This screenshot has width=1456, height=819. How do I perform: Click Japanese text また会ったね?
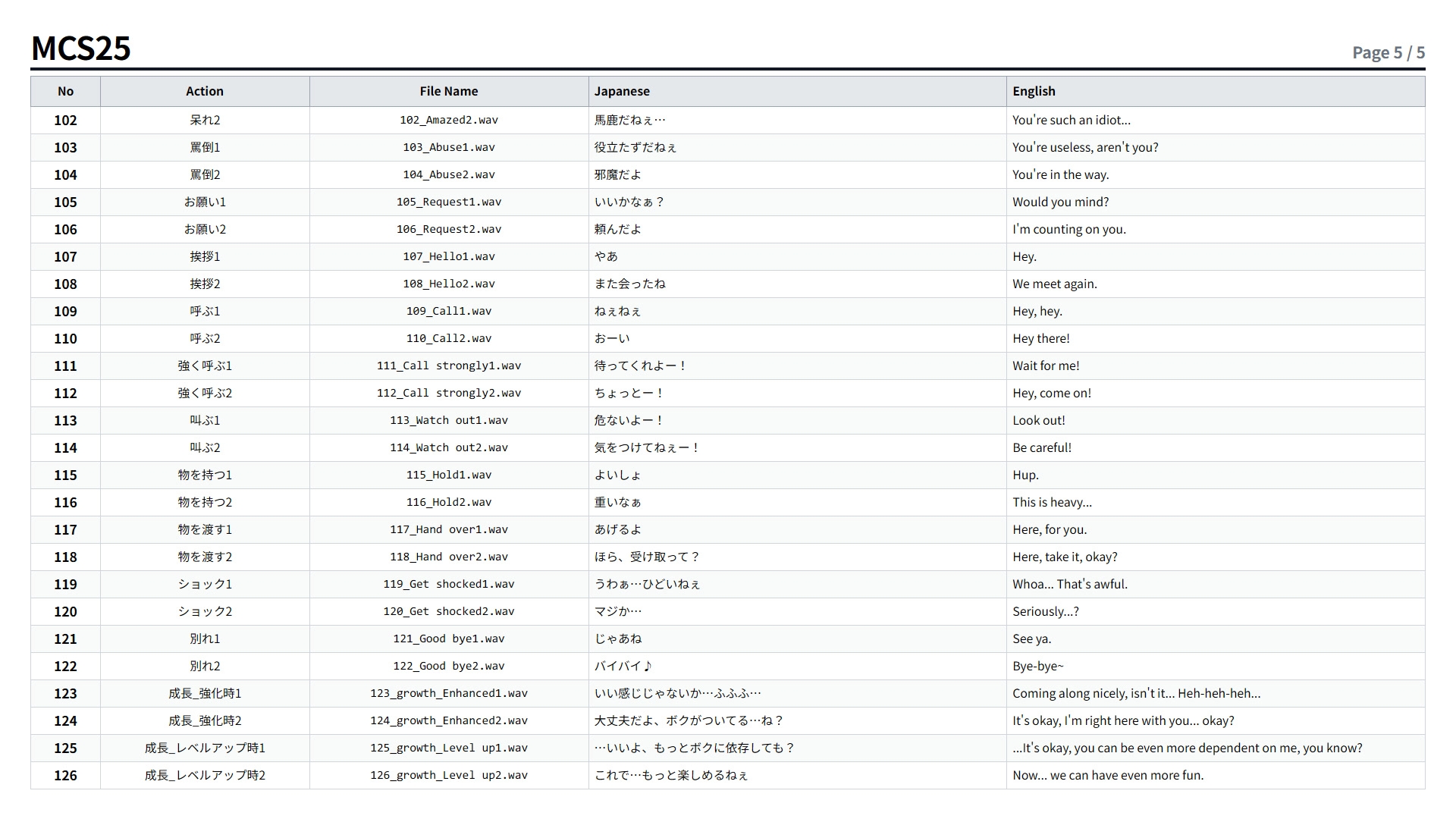630,284
